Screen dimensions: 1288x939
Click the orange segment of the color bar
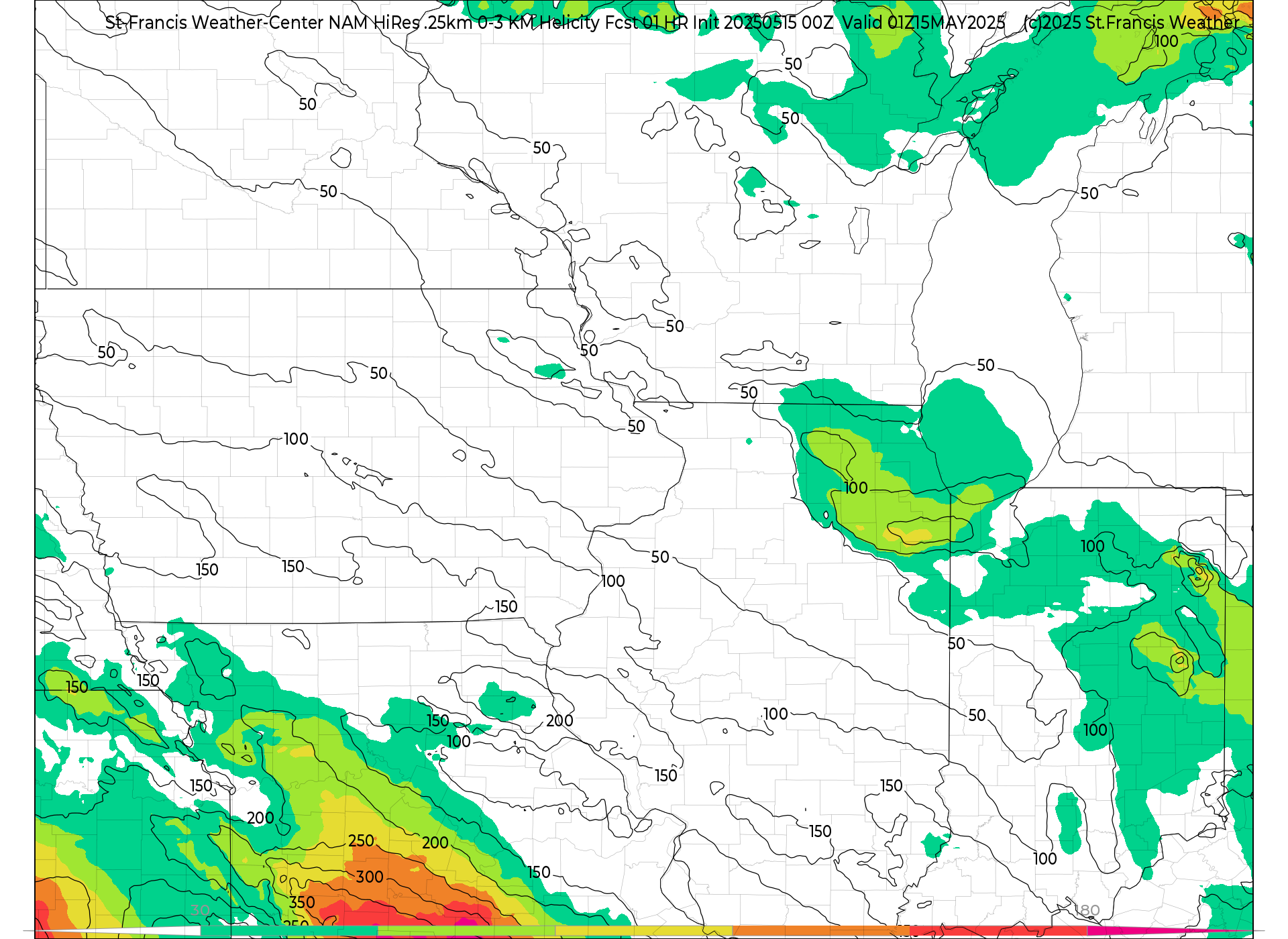(821, 931)
